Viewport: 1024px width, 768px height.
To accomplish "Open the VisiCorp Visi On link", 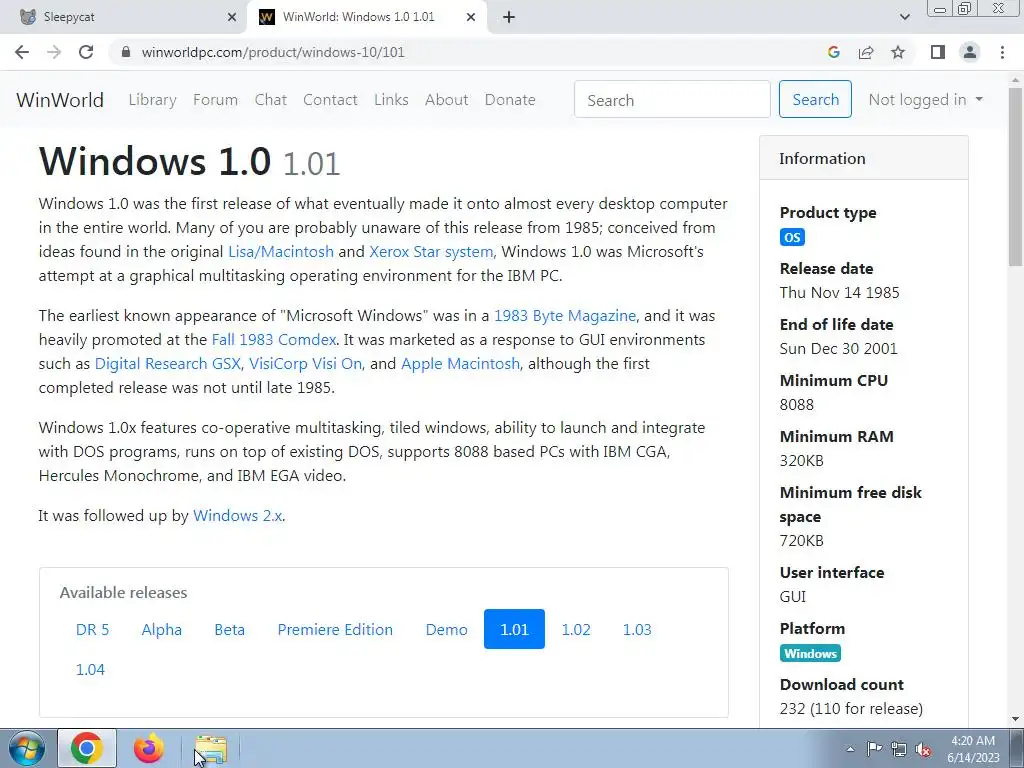I will coord(306,363).
